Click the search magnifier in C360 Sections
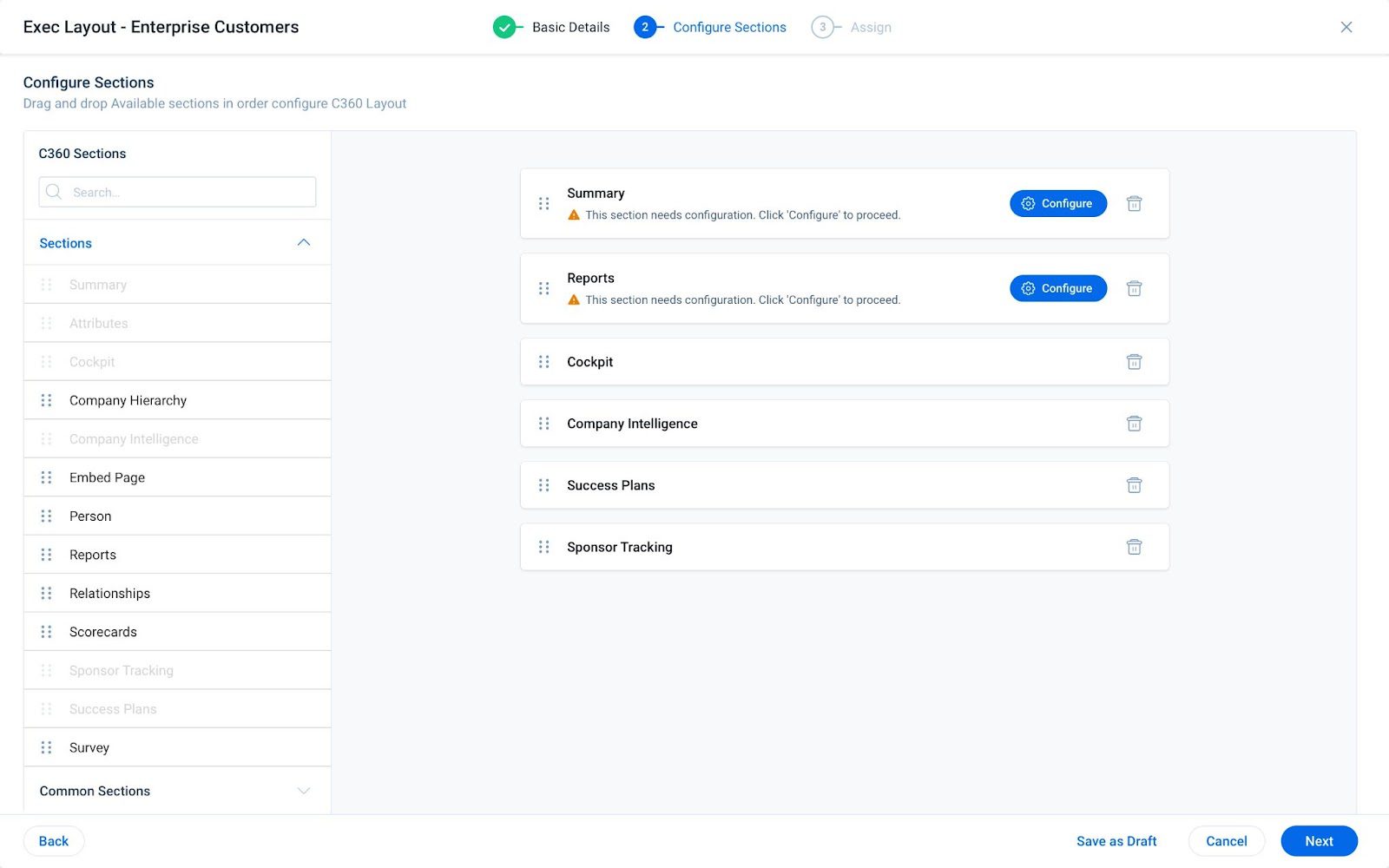Viewport: 1389px width, 868px height. [x=53, y=192]
